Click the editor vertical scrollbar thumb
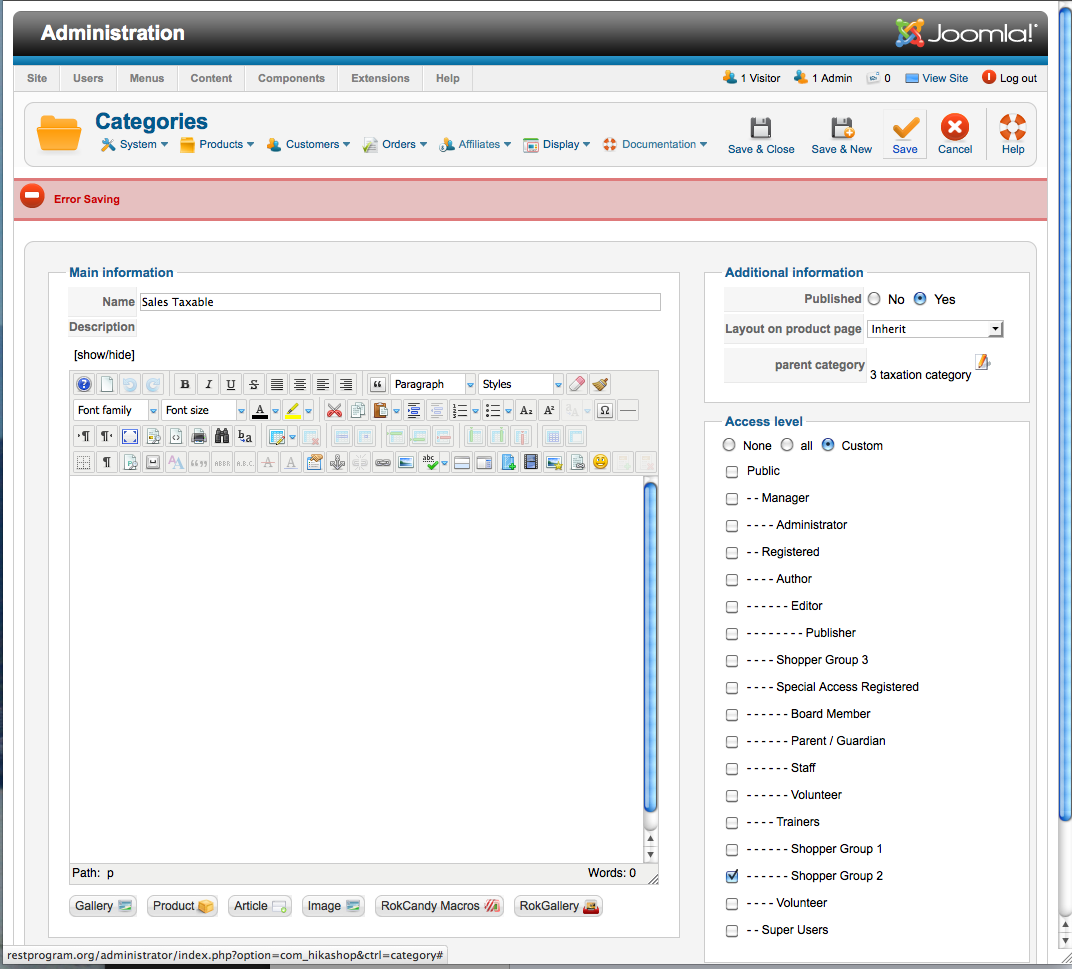This screenshot has width=1072, height=969. pos(650,648)
